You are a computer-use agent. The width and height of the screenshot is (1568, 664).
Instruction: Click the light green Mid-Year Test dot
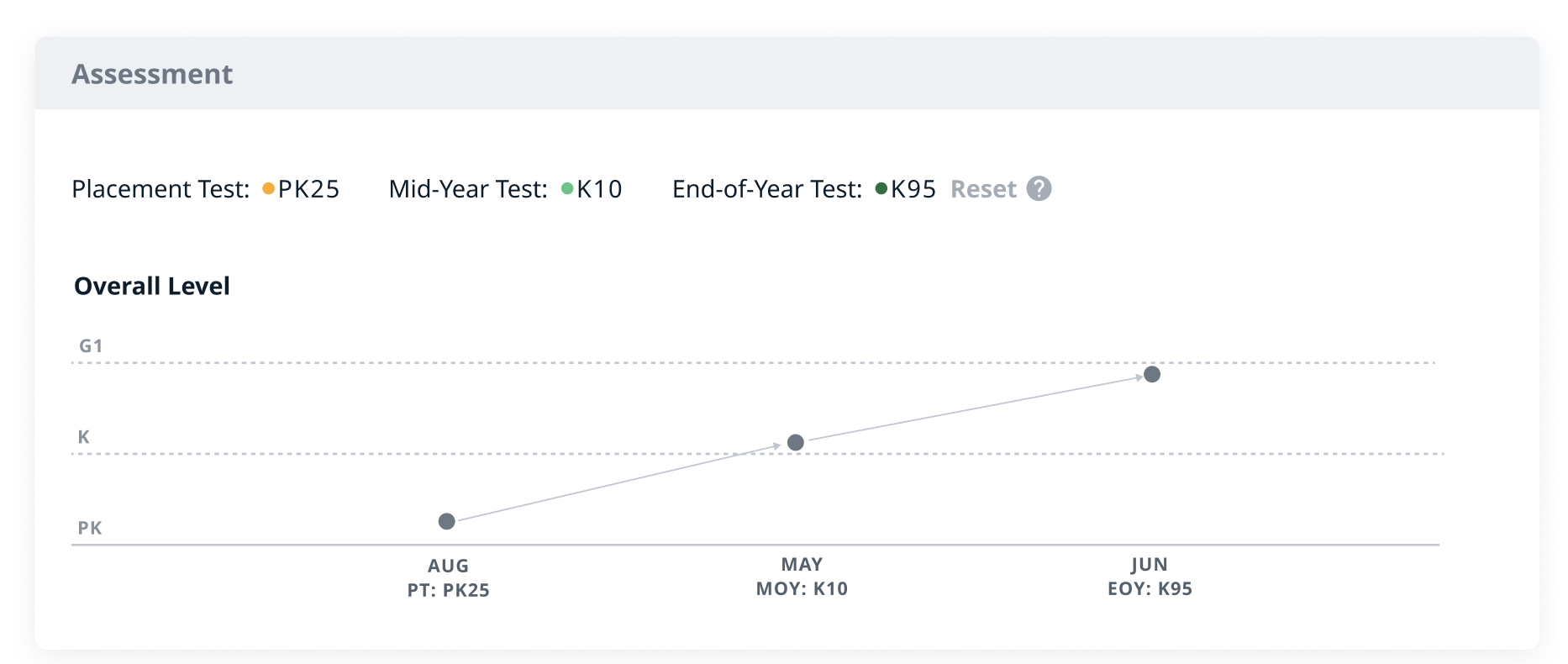click(x=567, y=188)
